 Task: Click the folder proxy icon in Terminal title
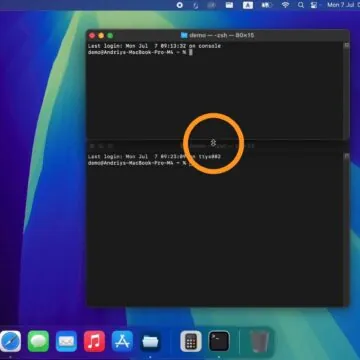coord(184,35)
